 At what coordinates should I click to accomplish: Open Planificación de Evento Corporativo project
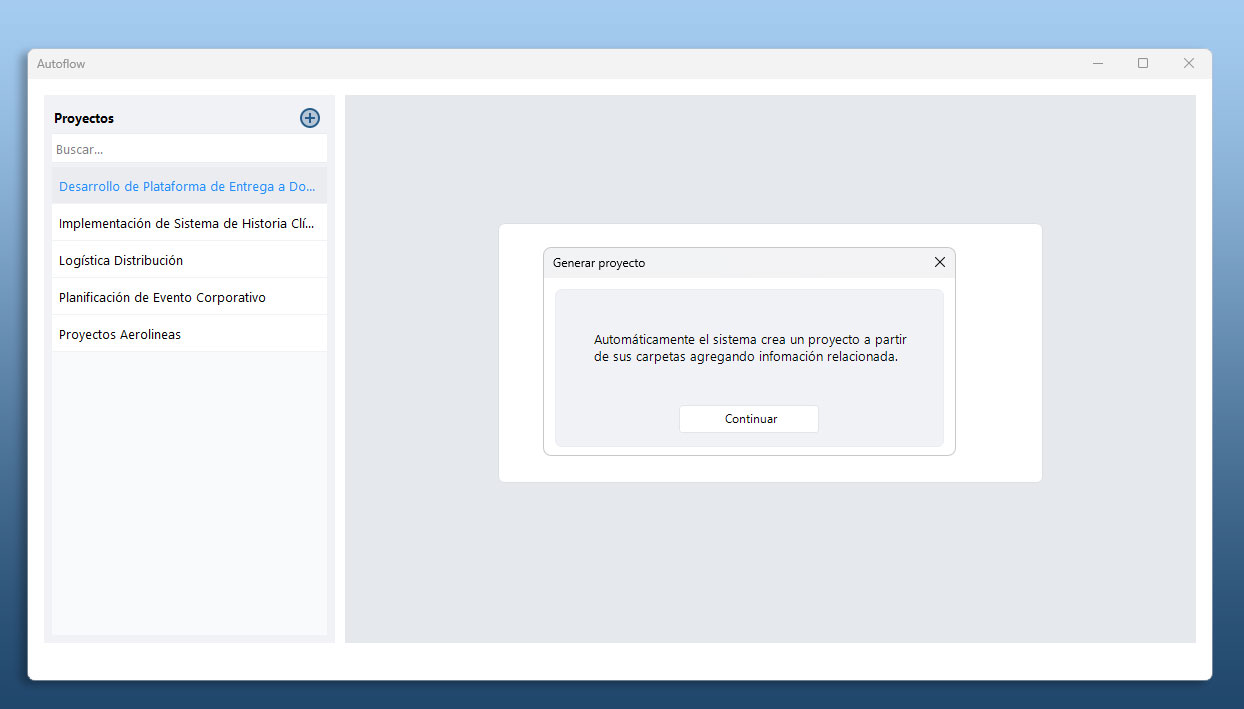[x=189, y=297]
